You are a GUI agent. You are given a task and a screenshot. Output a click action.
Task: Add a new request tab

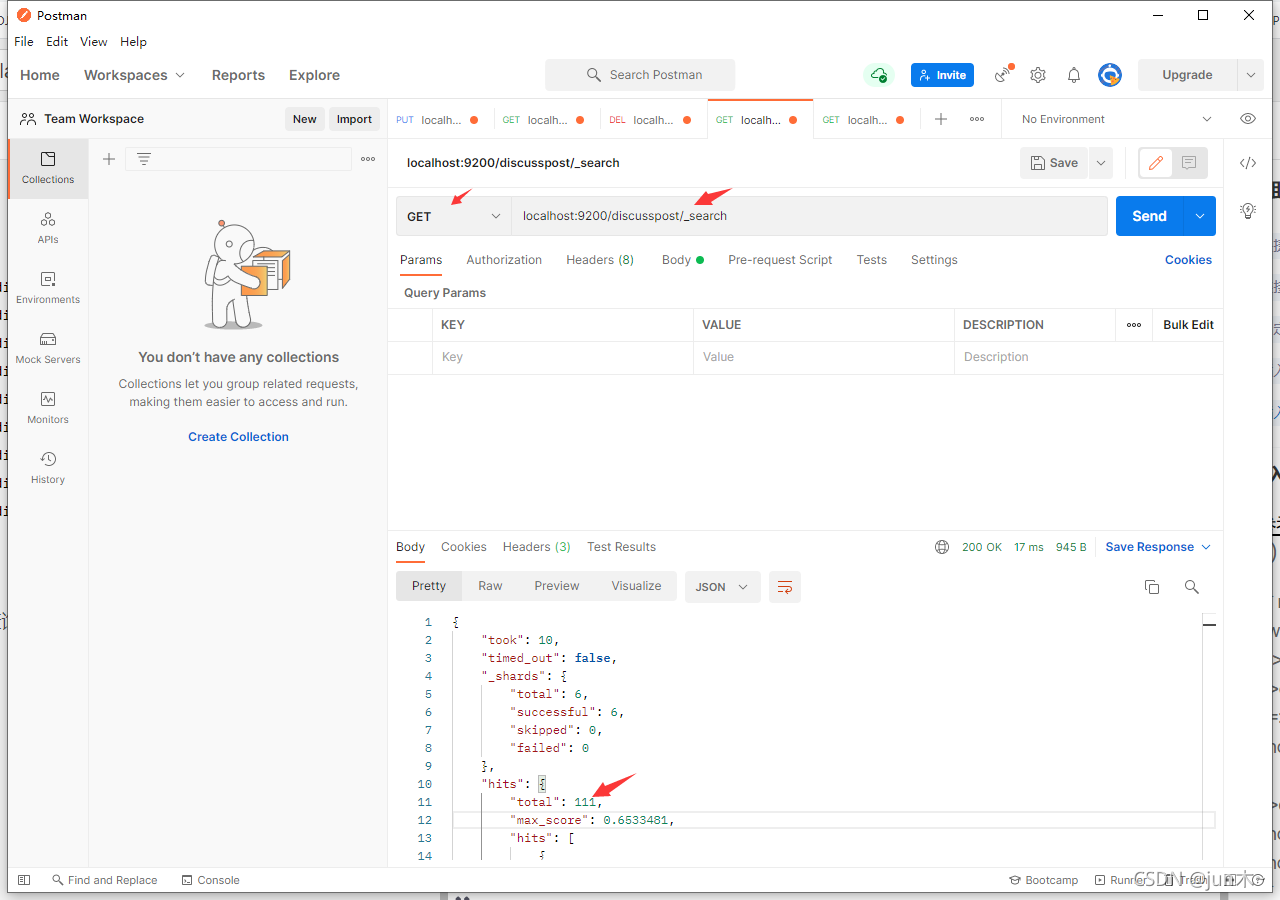pyautogui.click(x=941, y=119)
